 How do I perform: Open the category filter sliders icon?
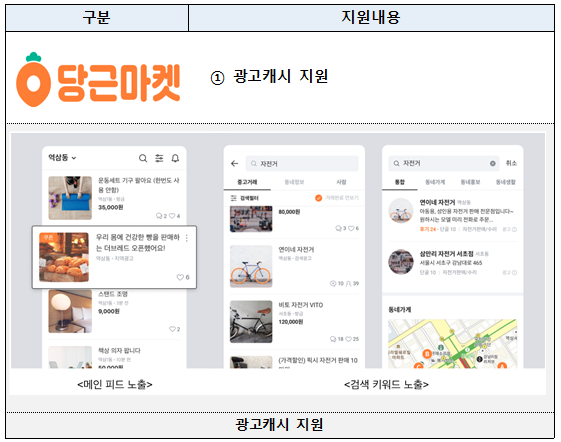pos(159,158)
